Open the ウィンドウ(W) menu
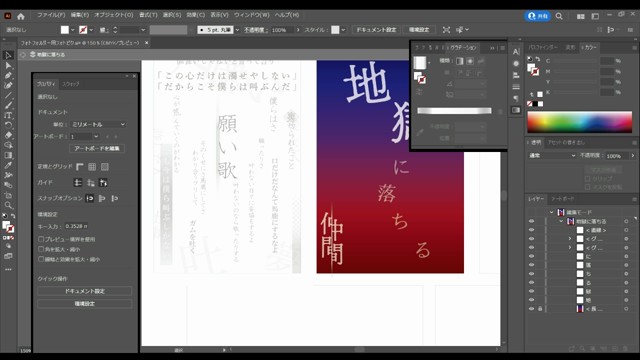This screenshot has height=360, width=640. point(251,15)
